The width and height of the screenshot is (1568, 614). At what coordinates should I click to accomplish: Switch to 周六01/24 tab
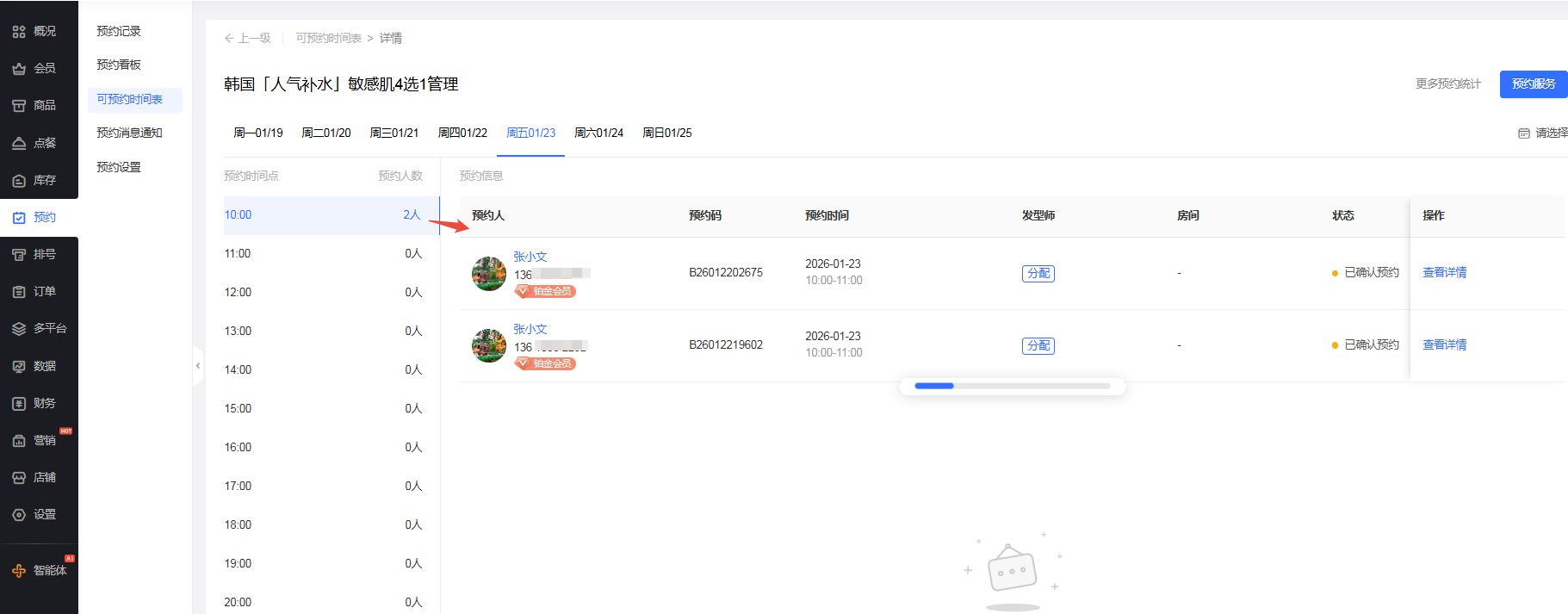tap(599, 133)
